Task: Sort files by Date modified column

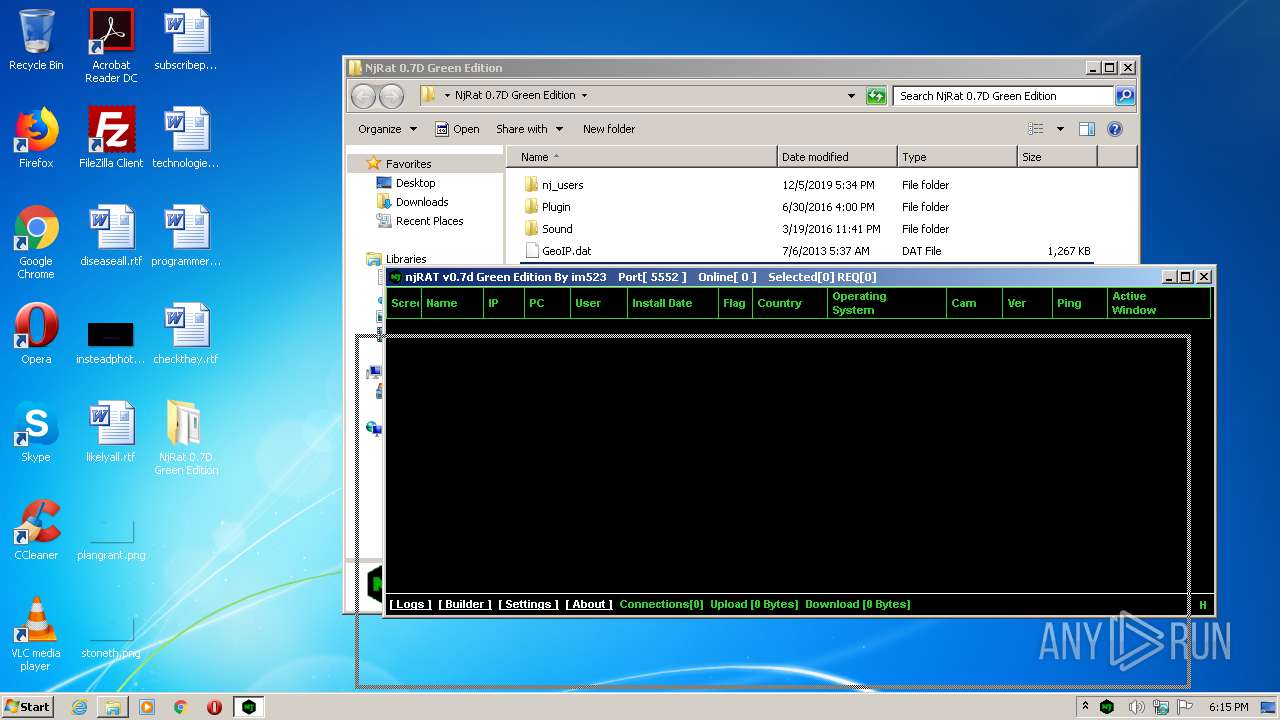Action: tap(837, 157)
